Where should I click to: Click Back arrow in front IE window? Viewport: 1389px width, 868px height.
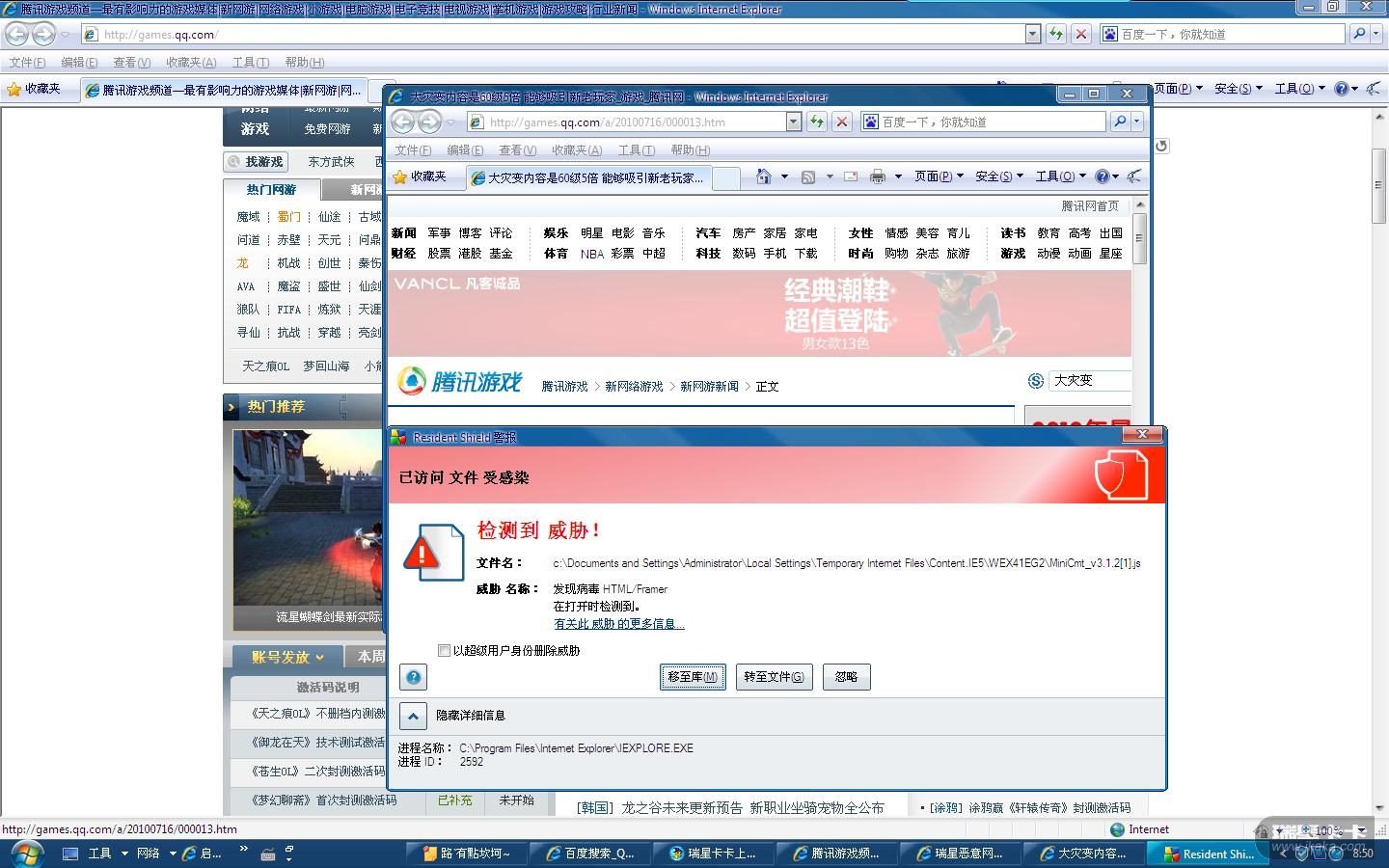403,122
